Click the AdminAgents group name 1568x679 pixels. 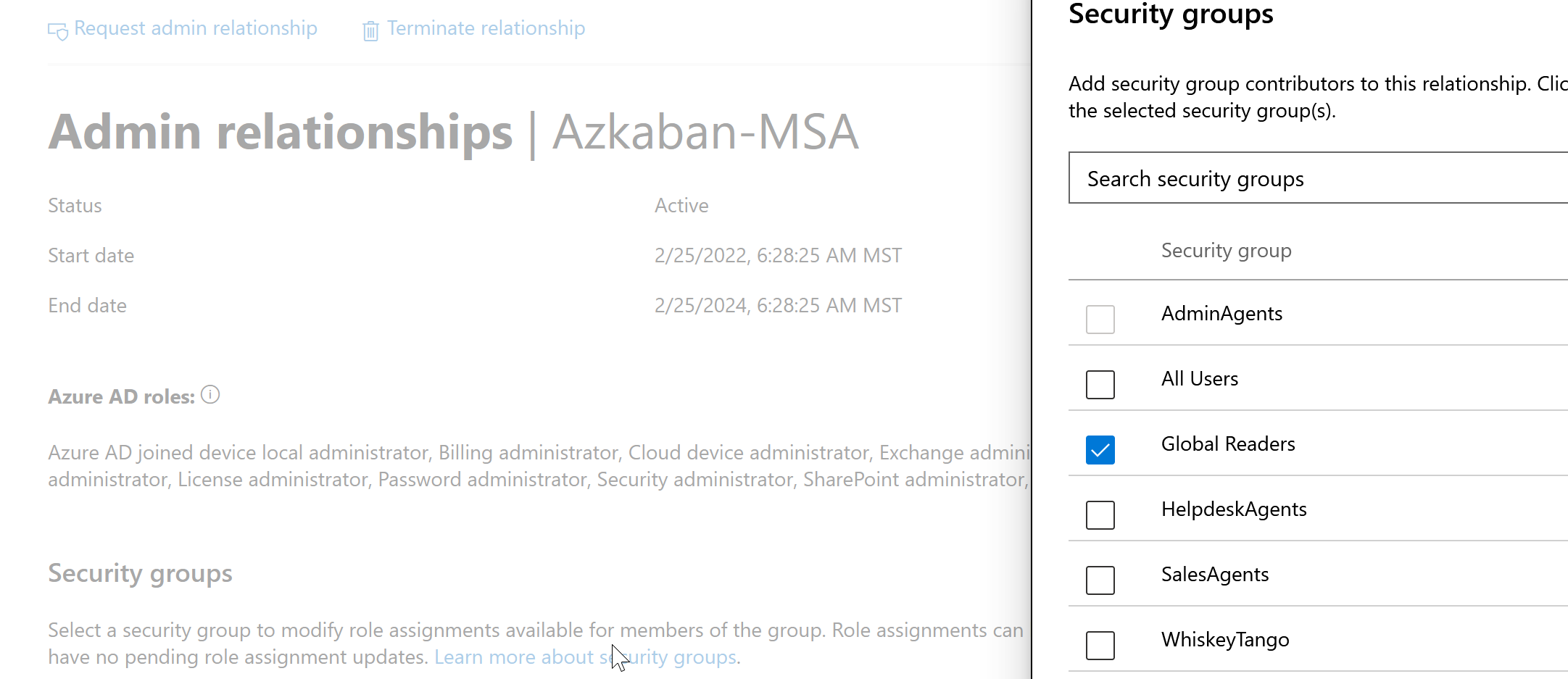(x=1221, y=314)
